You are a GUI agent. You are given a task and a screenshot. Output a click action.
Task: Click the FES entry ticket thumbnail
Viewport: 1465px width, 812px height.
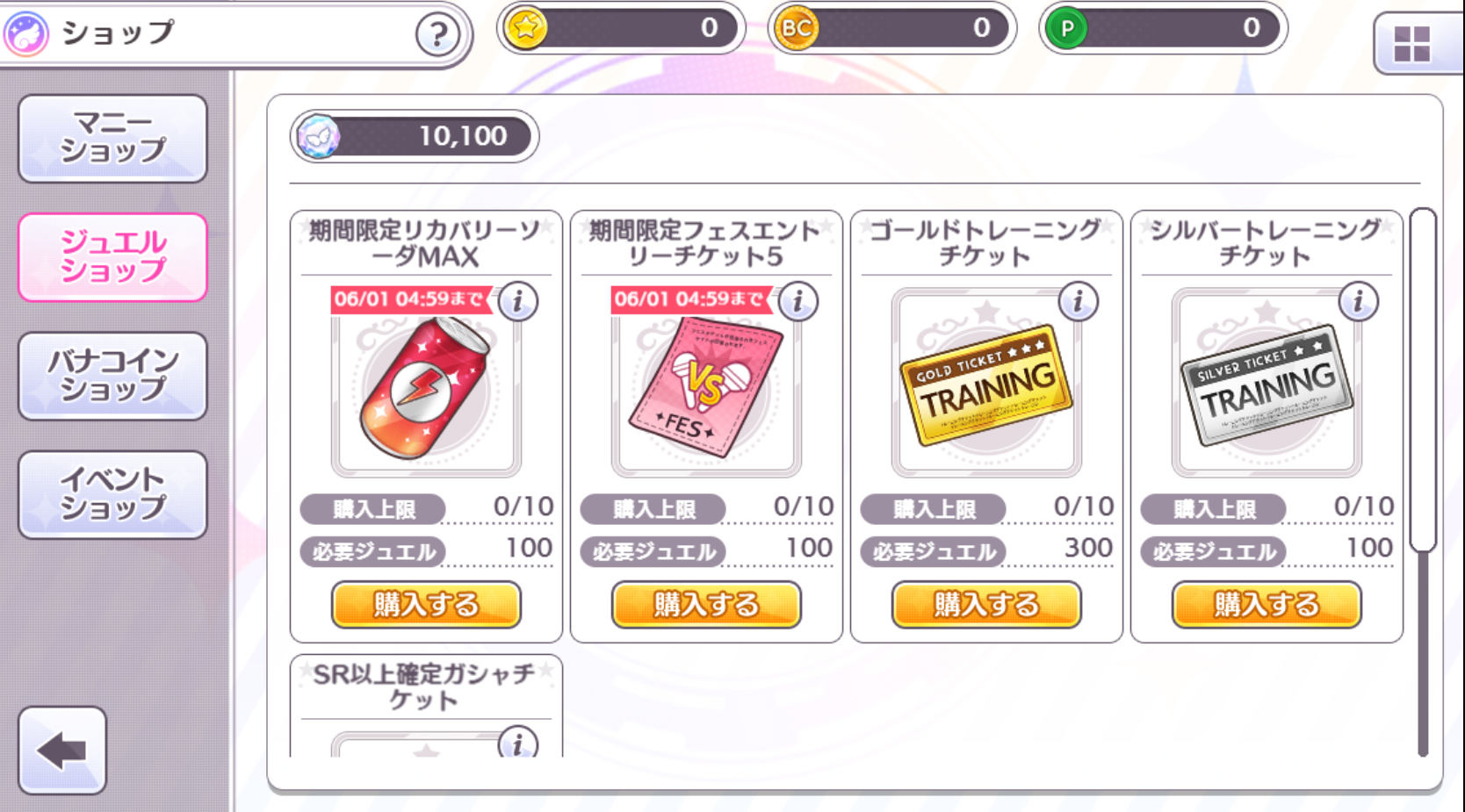point(706,386)
